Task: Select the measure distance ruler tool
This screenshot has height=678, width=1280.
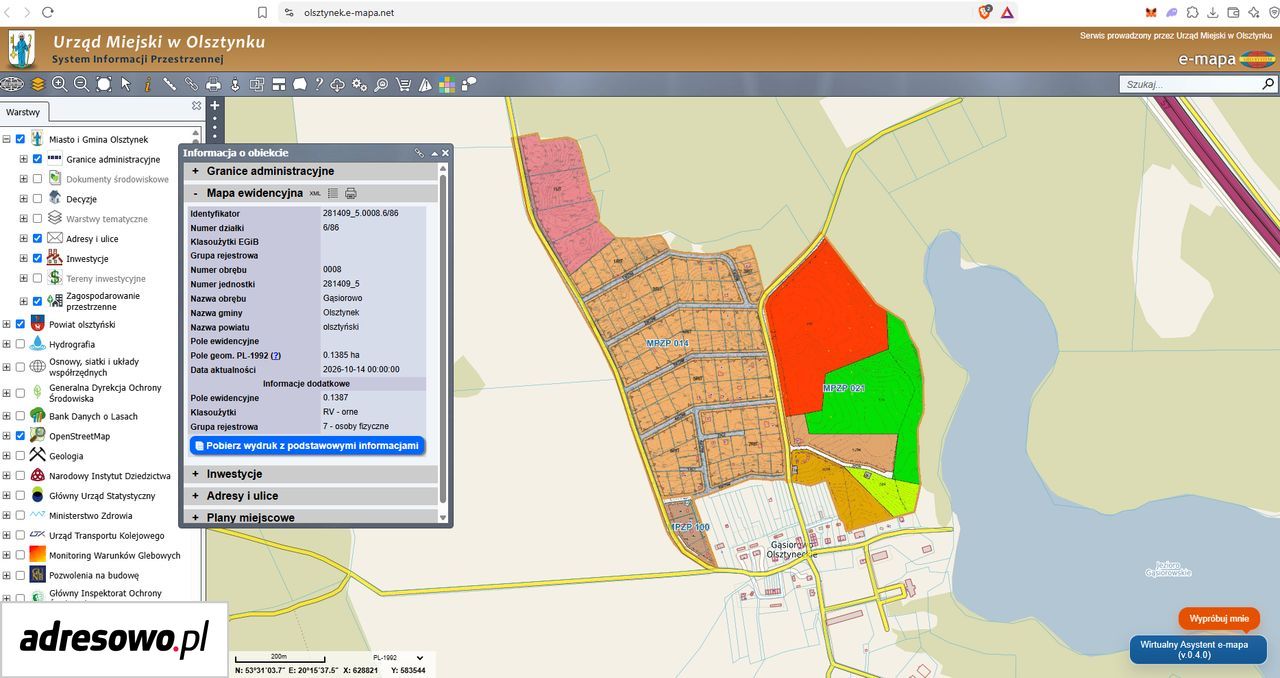Action: point(170,84)
